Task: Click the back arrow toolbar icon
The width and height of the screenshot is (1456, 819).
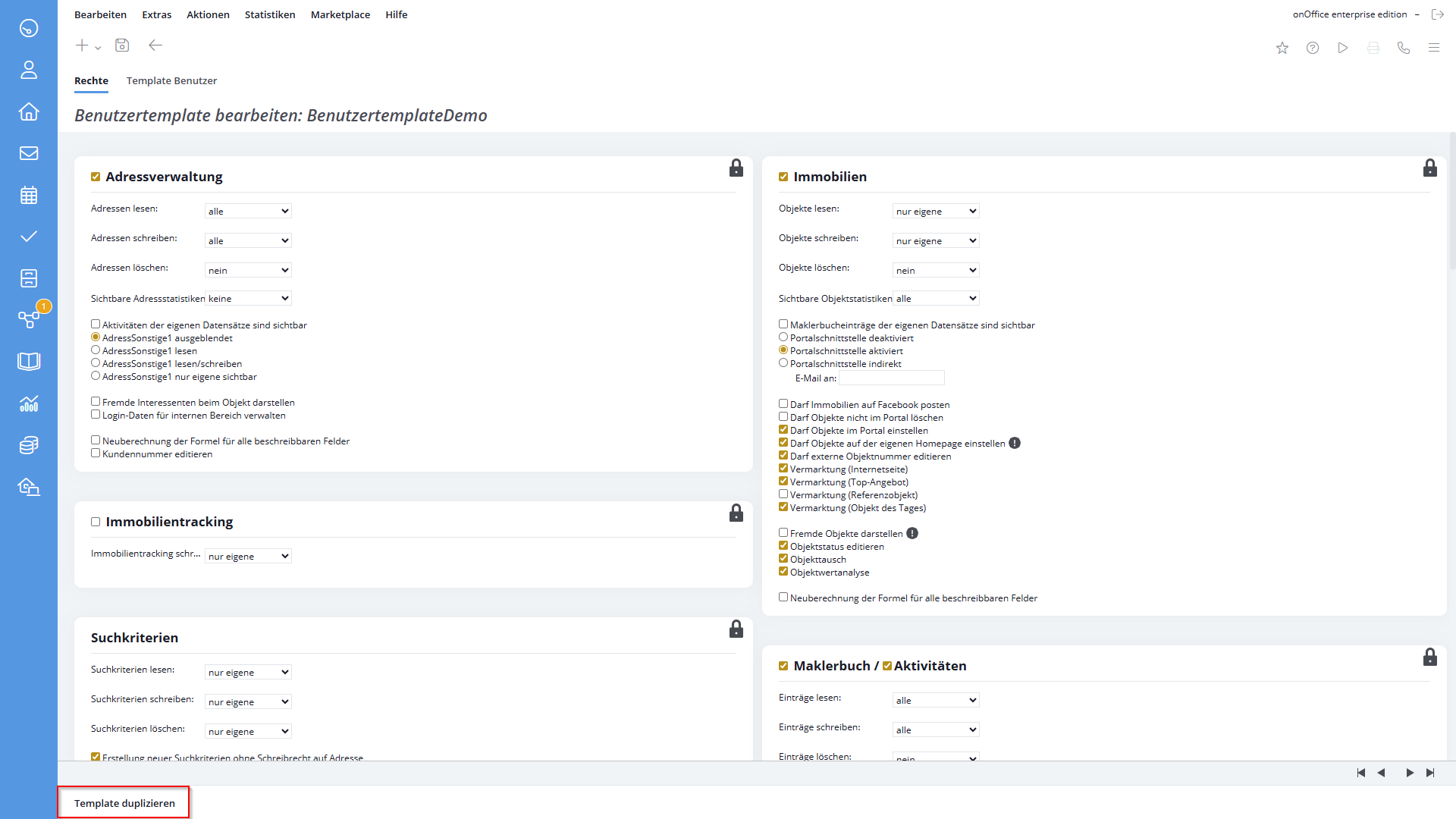Action: pyautogui.click(x=155, y=45)
